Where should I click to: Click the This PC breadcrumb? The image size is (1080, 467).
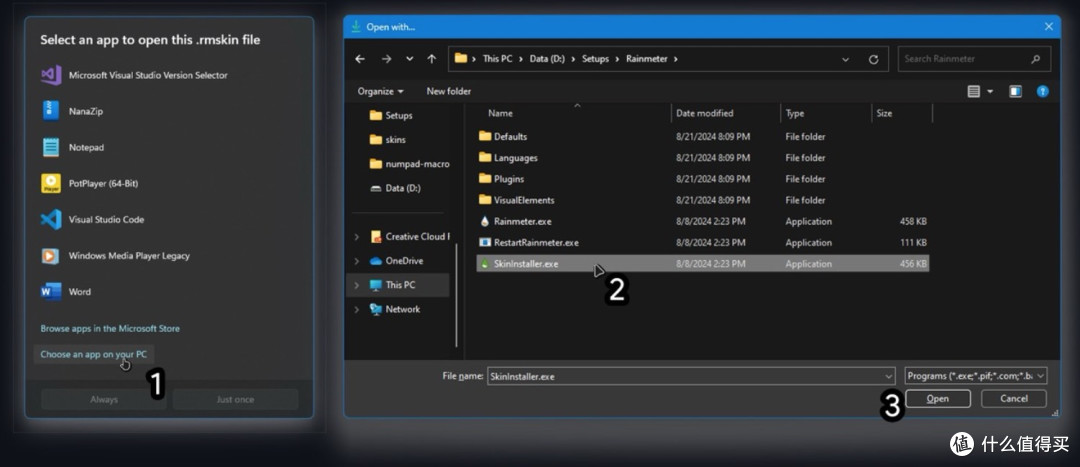click(x=497, y=59)
